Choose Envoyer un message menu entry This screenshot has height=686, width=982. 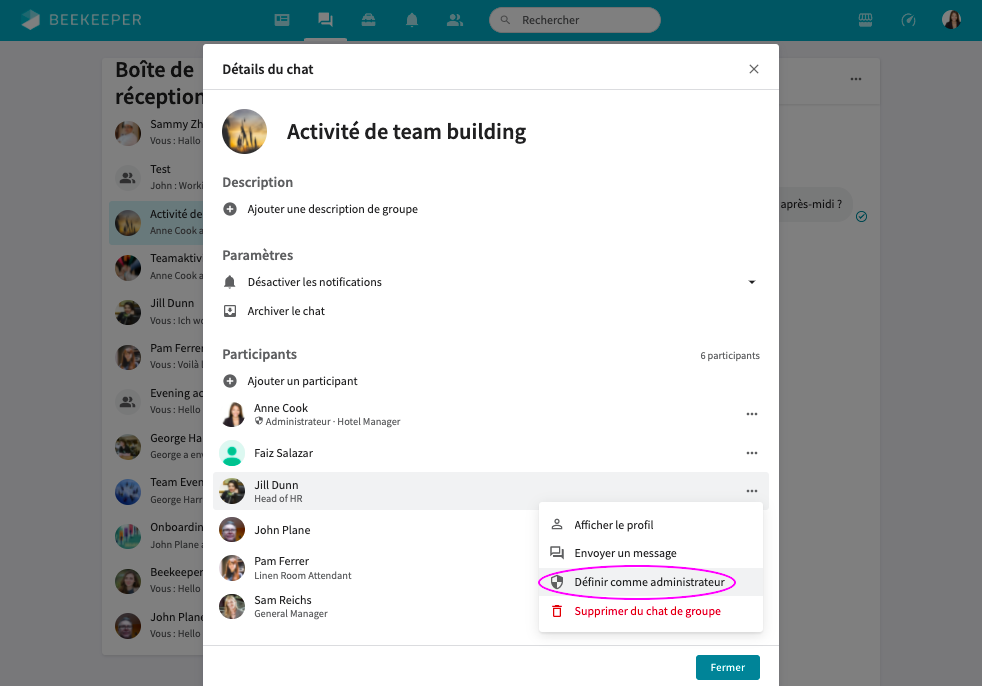pyautogui.click(x=625, y=553)
